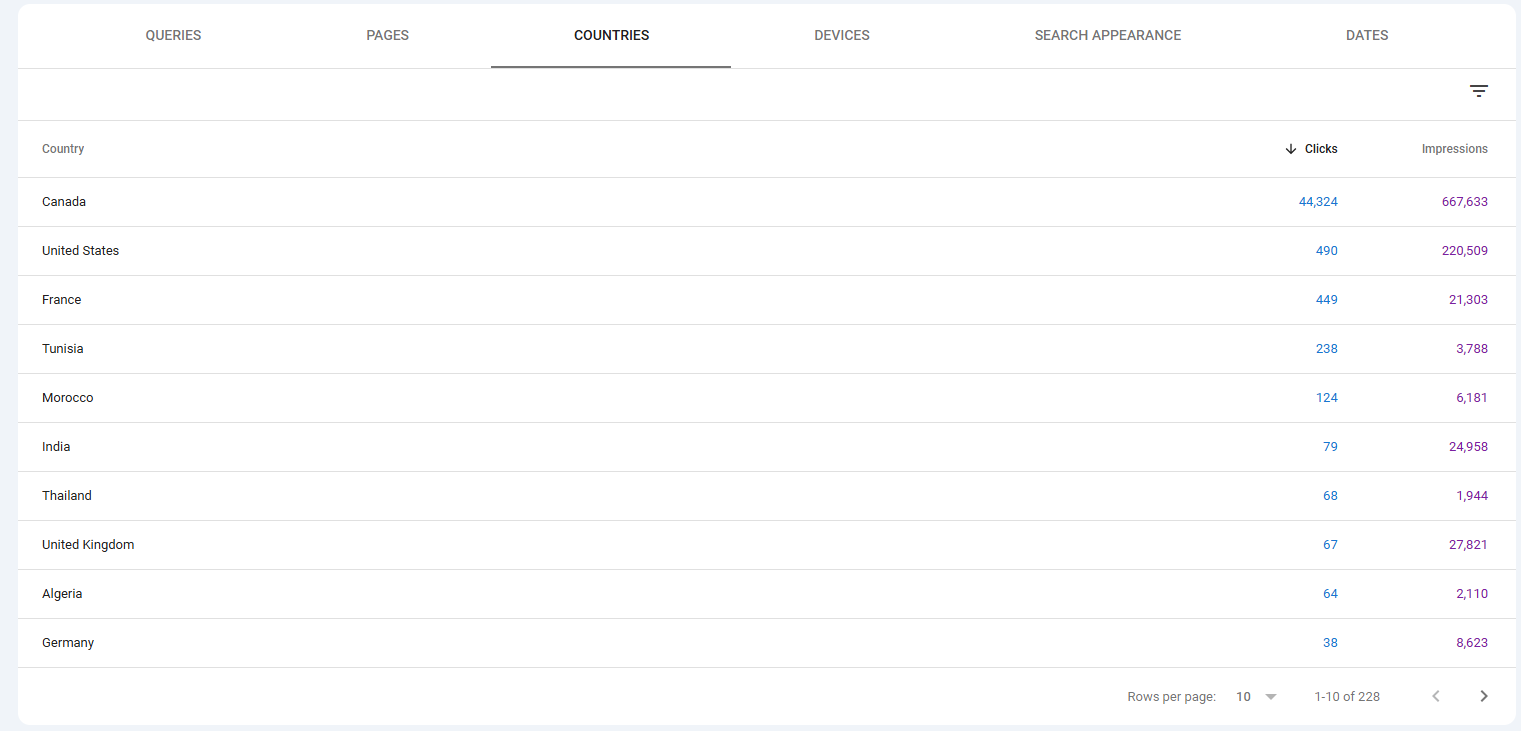
Task: Click the sort arrow beside Clicks
Action: point(1291,149)
